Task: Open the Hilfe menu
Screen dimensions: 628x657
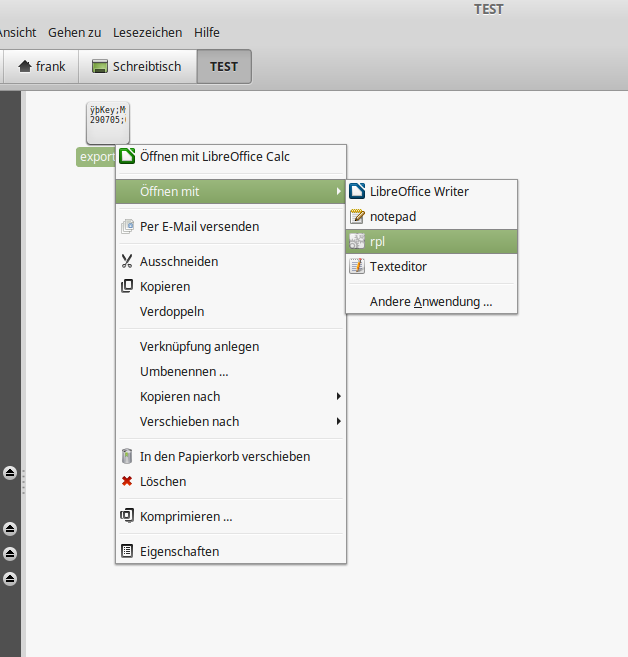Action: click(x=207, y=33)
